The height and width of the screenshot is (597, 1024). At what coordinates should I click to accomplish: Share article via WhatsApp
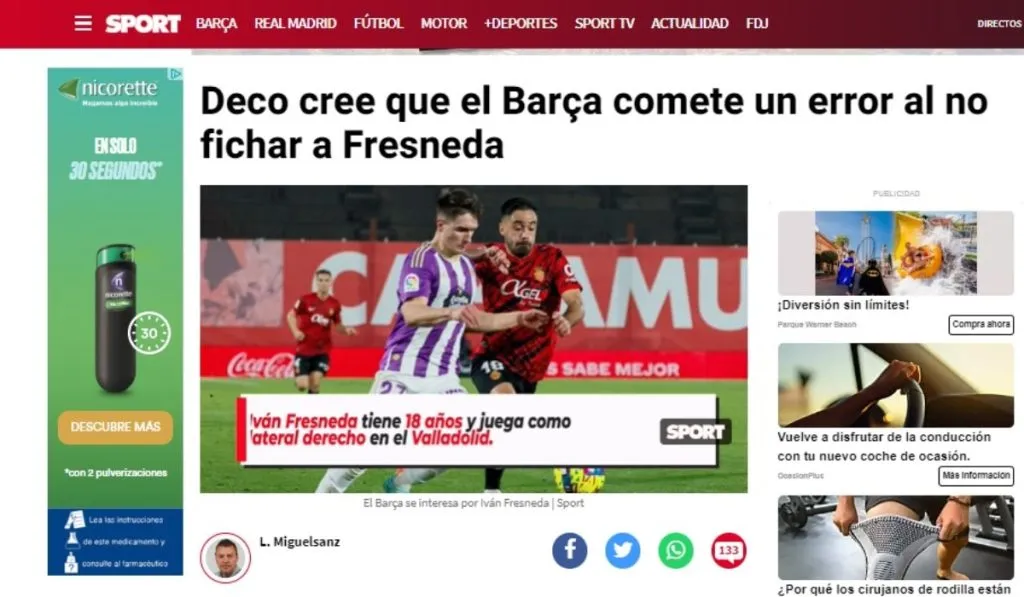click(675, 550)
